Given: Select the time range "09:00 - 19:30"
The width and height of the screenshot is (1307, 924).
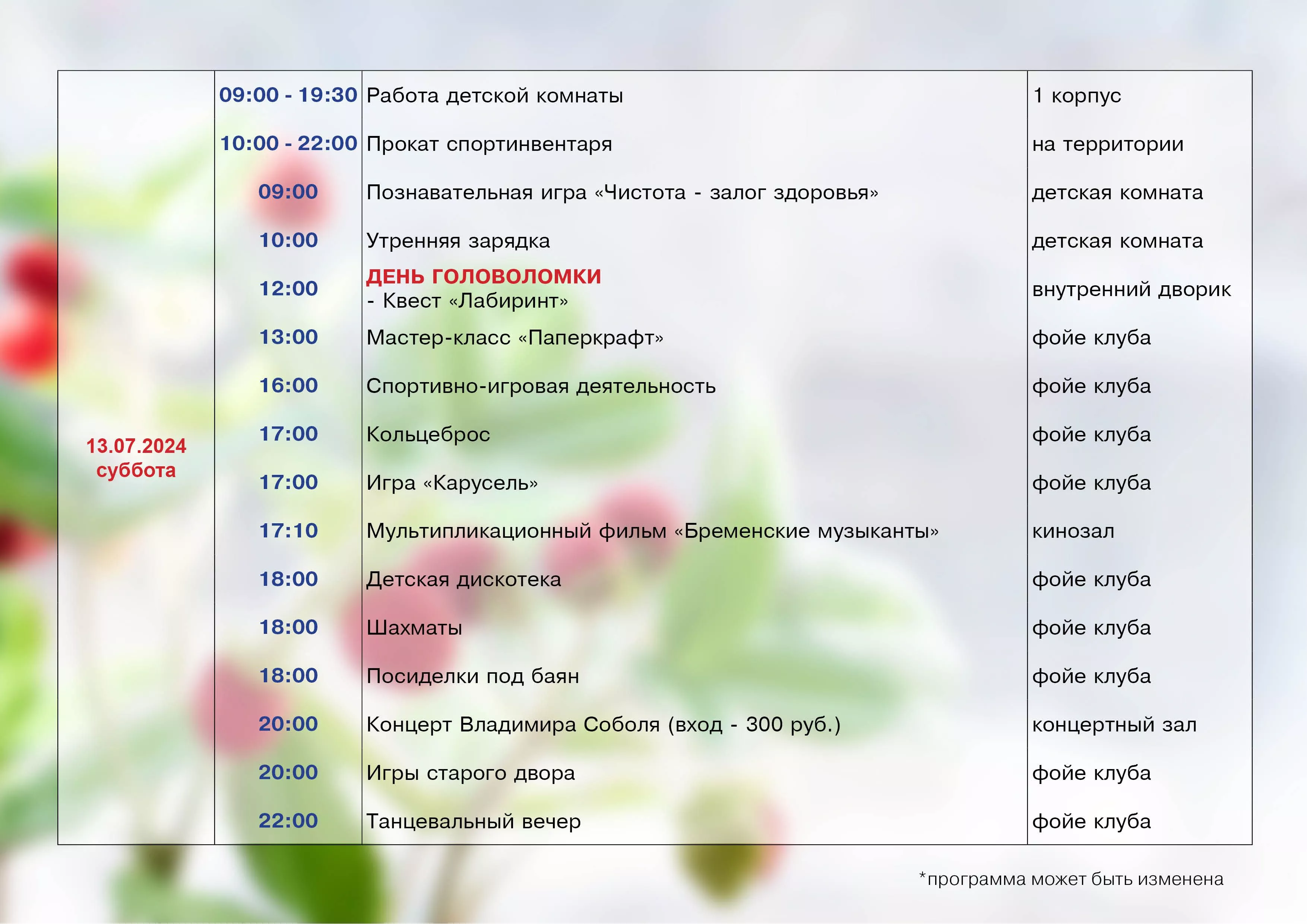Looking at the screenshot, I should 288,95.
